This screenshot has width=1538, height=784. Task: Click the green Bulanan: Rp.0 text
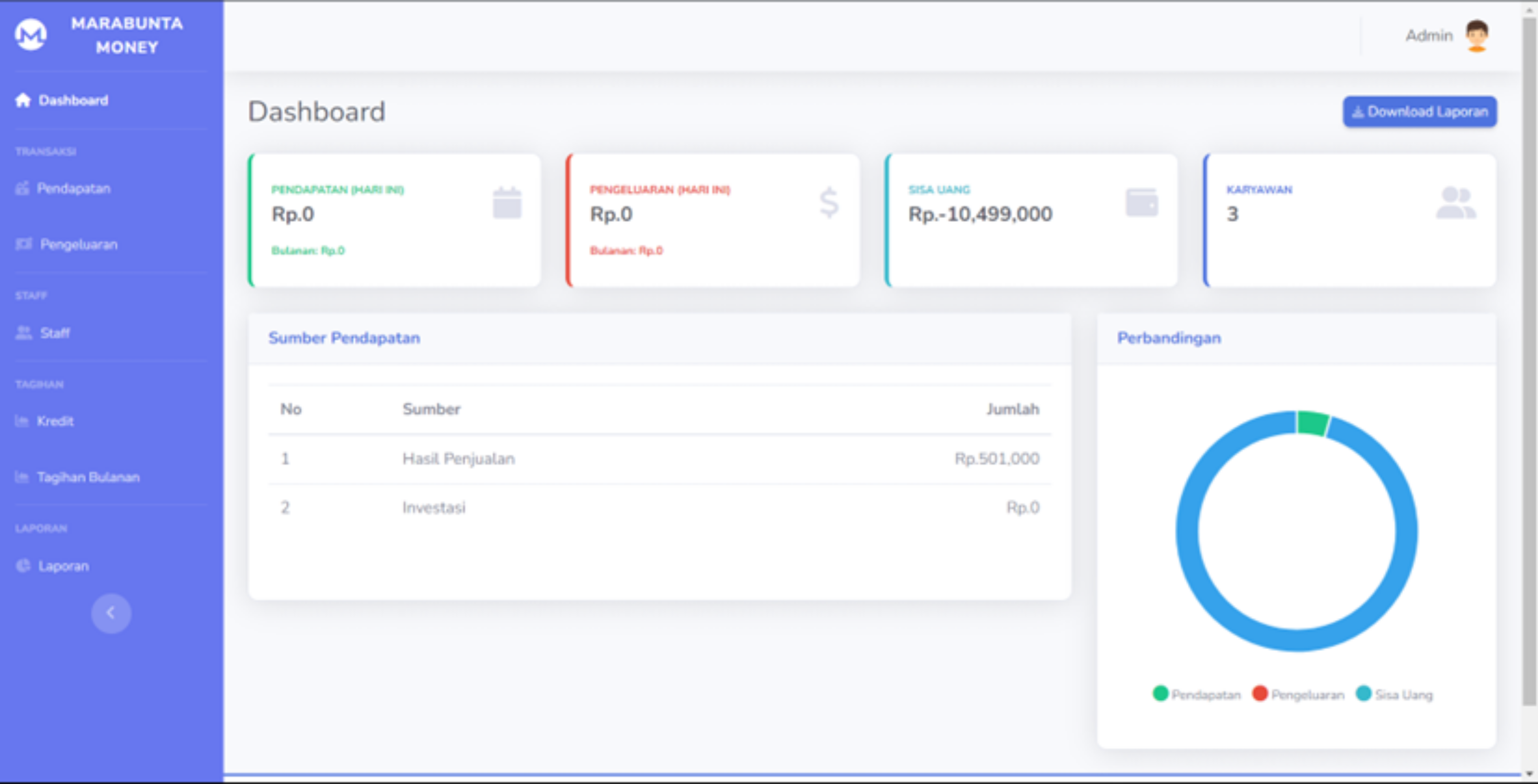pos(308,251)
